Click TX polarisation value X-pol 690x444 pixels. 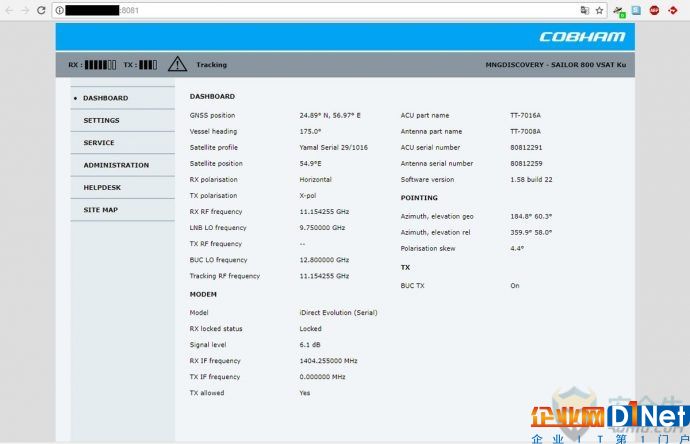[x=308, y=195]
